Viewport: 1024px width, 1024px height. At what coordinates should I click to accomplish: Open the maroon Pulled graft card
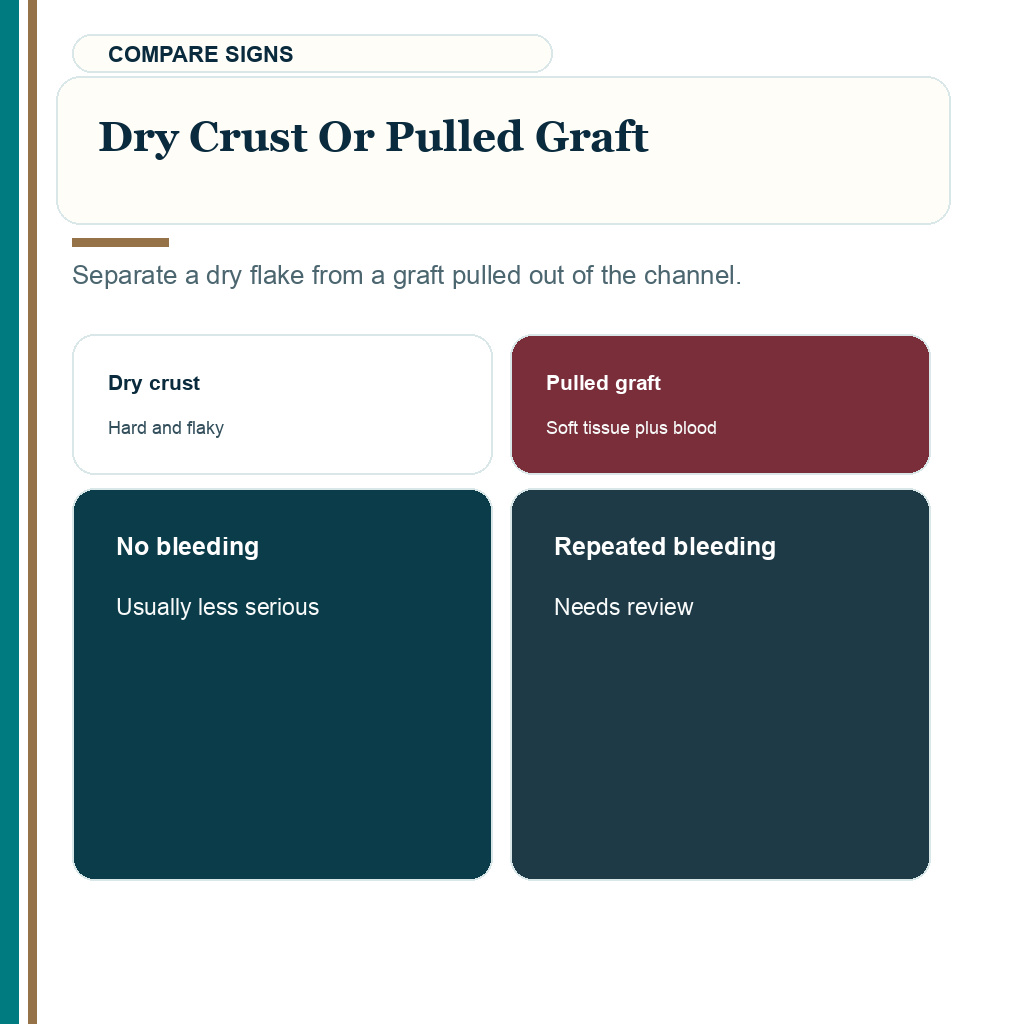(720, 404)
